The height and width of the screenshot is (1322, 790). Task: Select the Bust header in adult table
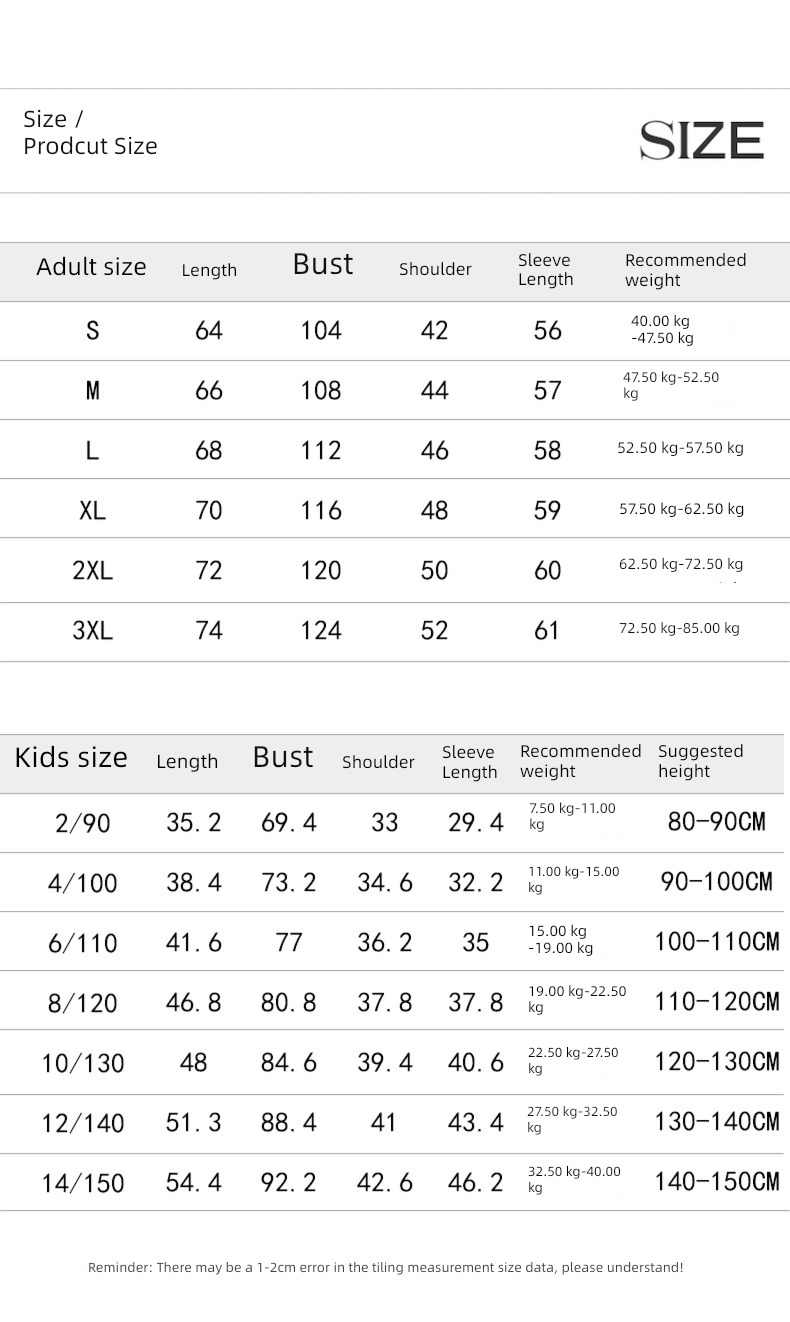pyautogui.click(x=323, y=264)
